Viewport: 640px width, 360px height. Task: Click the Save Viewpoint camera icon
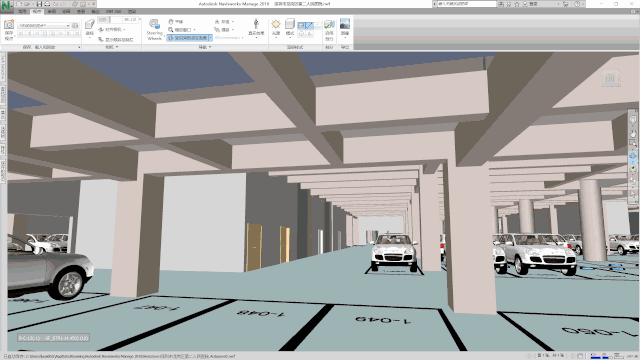point(9,25)
